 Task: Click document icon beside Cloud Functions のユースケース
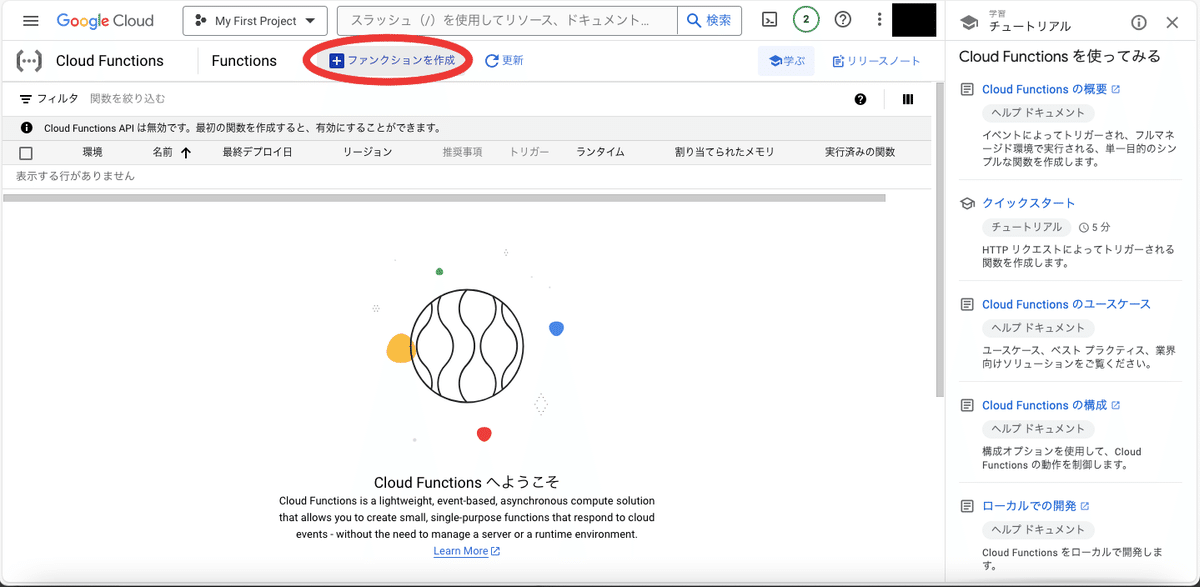(x=967, y=304)
